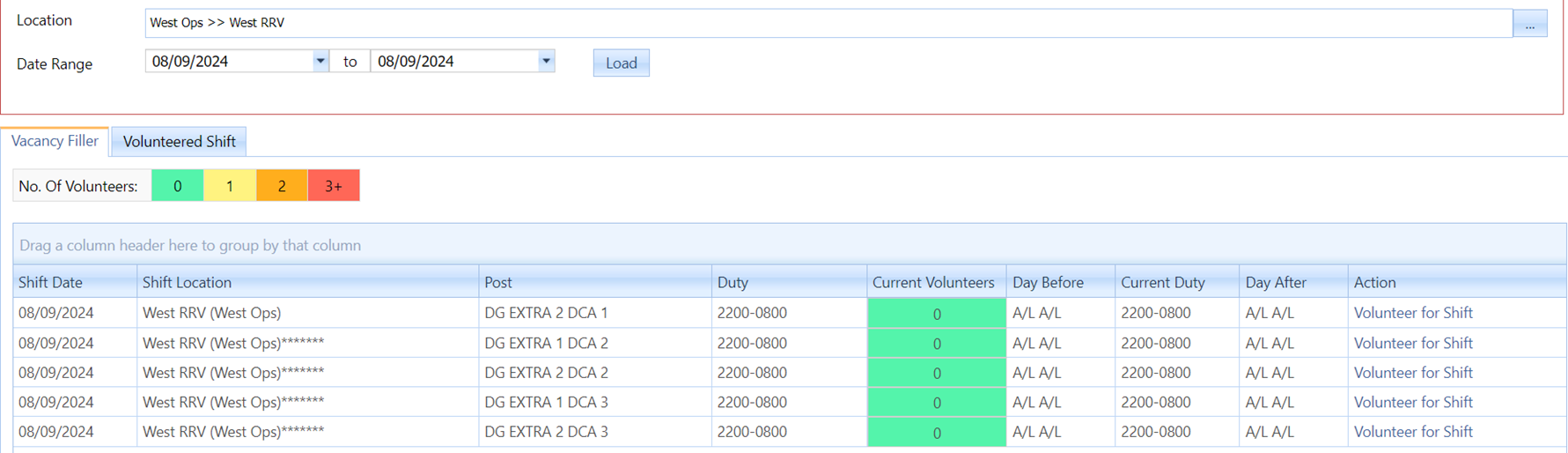Select the DG EXTRA 1 DCA 3 row

click(x=546, y=402)
